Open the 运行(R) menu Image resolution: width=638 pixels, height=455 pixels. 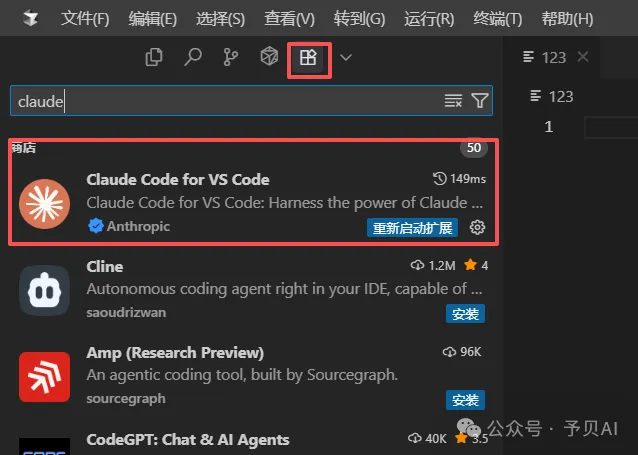click(x=429, y=19)
